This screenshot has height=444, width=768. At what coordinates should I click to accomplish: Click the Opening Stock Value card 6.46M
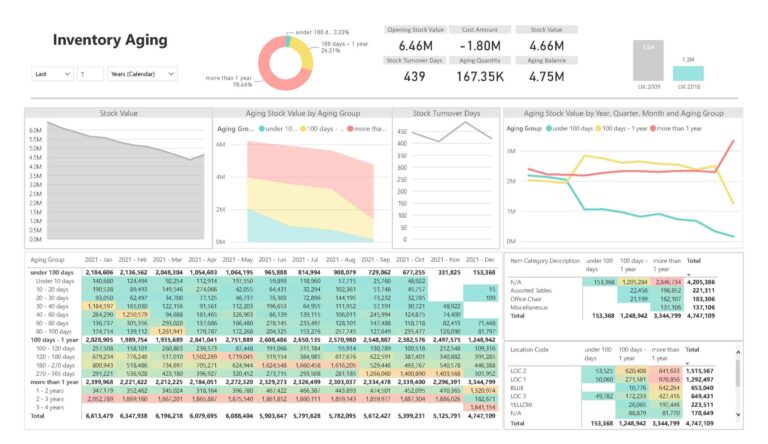(x=414, y=45)
